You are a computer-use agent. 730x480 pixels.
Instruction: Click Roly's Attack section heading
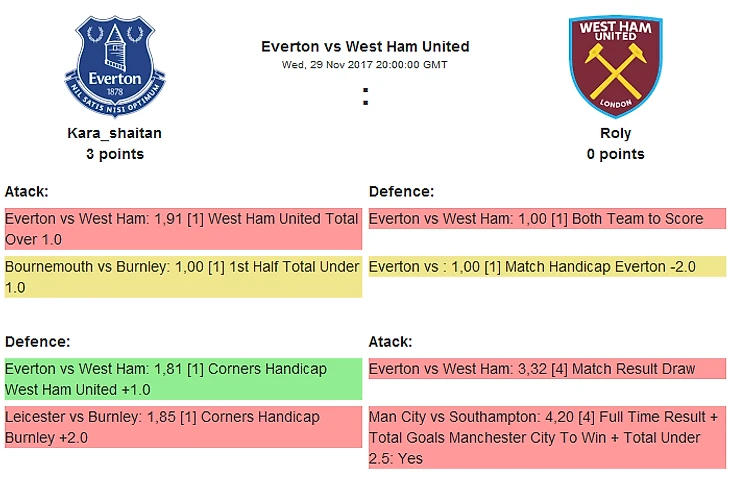[x=391, y=341]
